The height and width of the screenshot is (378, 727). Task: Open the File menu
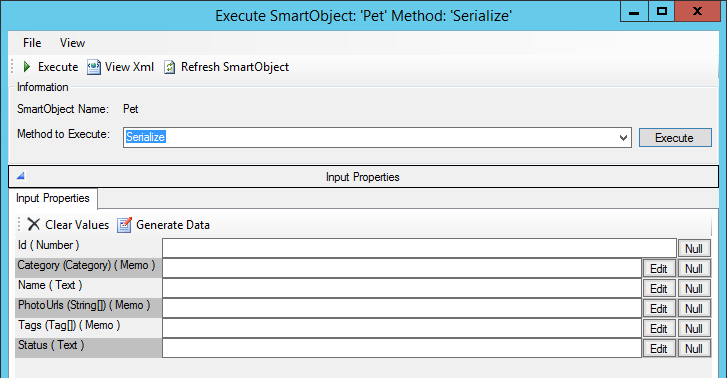tap(32, 43)
